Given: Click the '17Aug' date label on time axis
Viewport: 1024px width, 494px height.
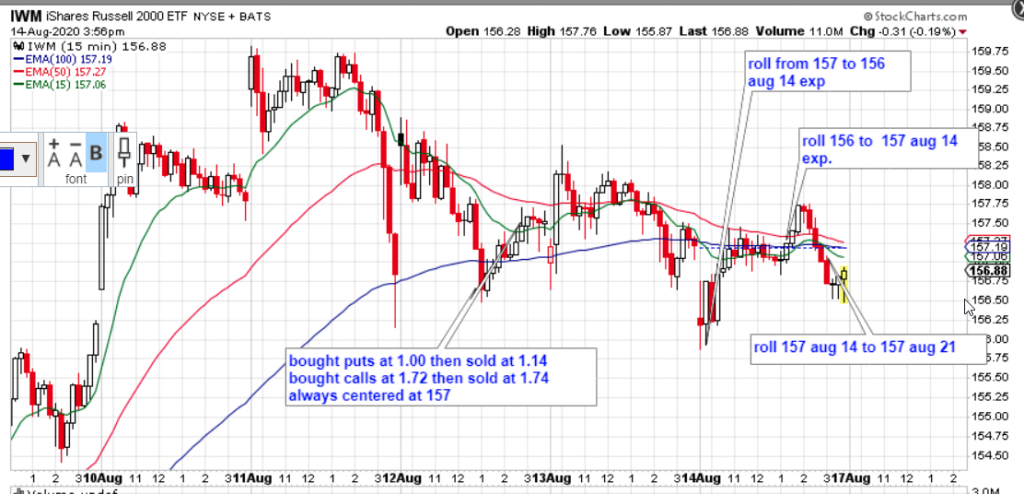Looking at the screenshot, I should pyautogui.click(x=853, y=477).
